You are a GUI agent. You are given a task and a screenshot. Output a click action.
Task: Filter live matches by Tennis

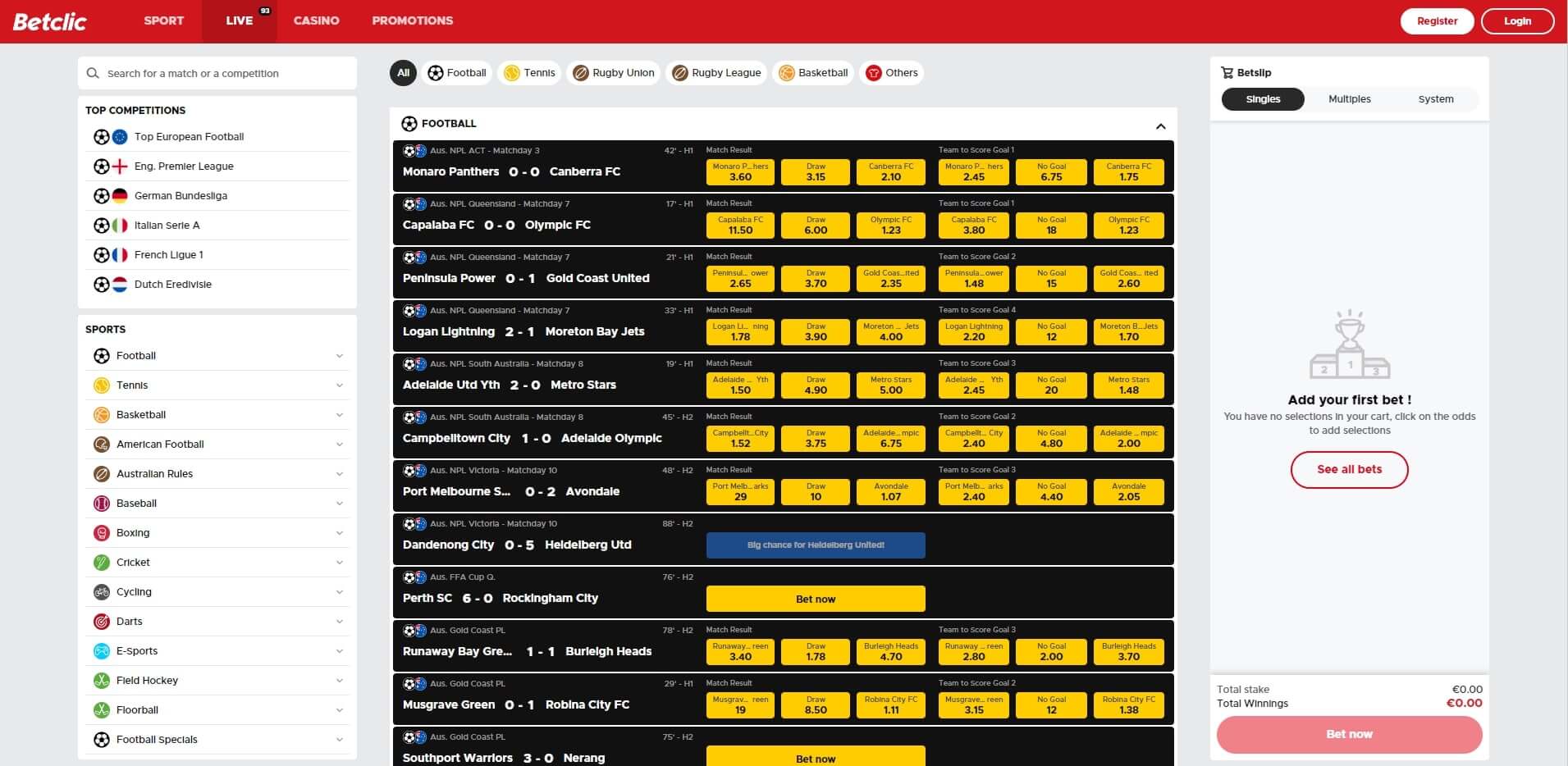pyautogui.click(x=530, y=72)
